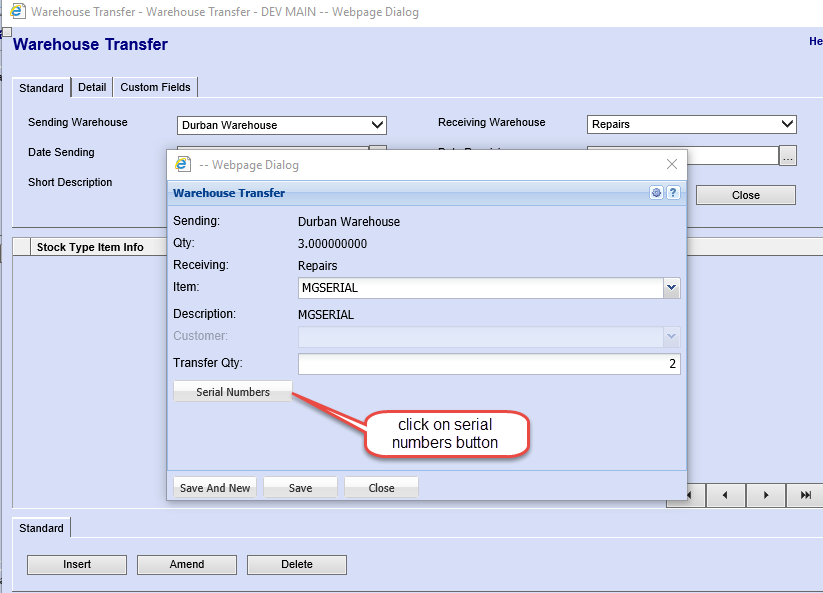The width and height of the screenshot is (823, 593).
Task: Click the Internet Explorer icon in main title bar
Action: point(17,12)
